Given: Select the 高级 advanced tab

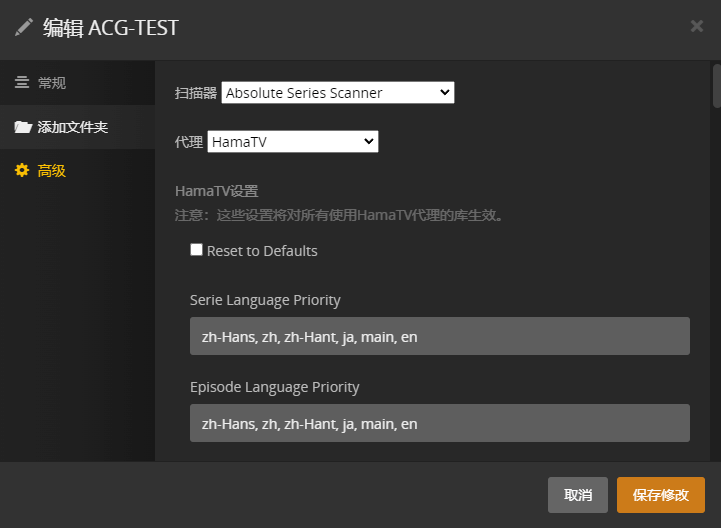Looking at the screenshot, I should pyautogui.click(x=52, y=171).
